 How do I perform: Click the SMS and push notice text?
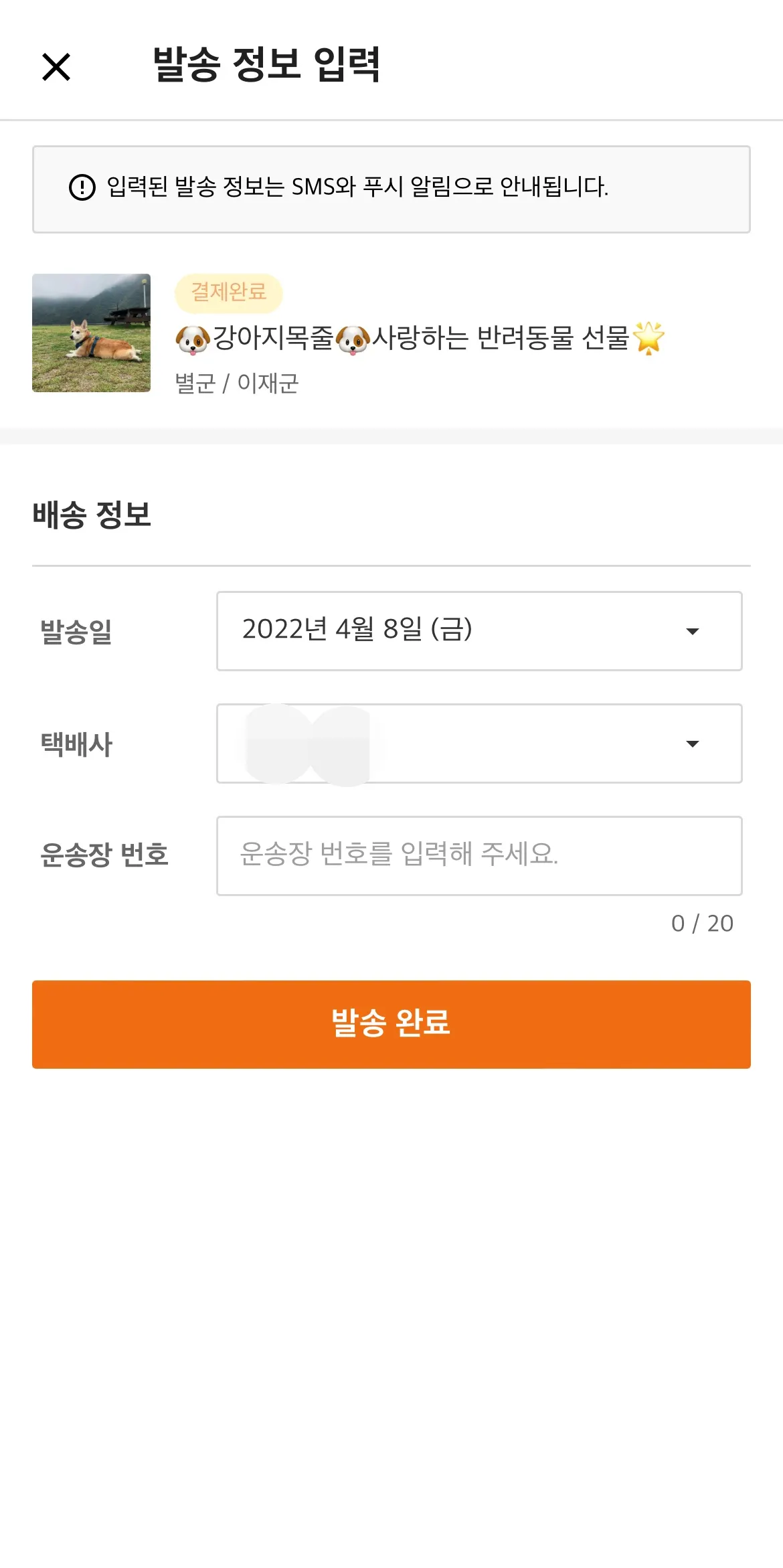pyautogui.click(x=357, y=187)
